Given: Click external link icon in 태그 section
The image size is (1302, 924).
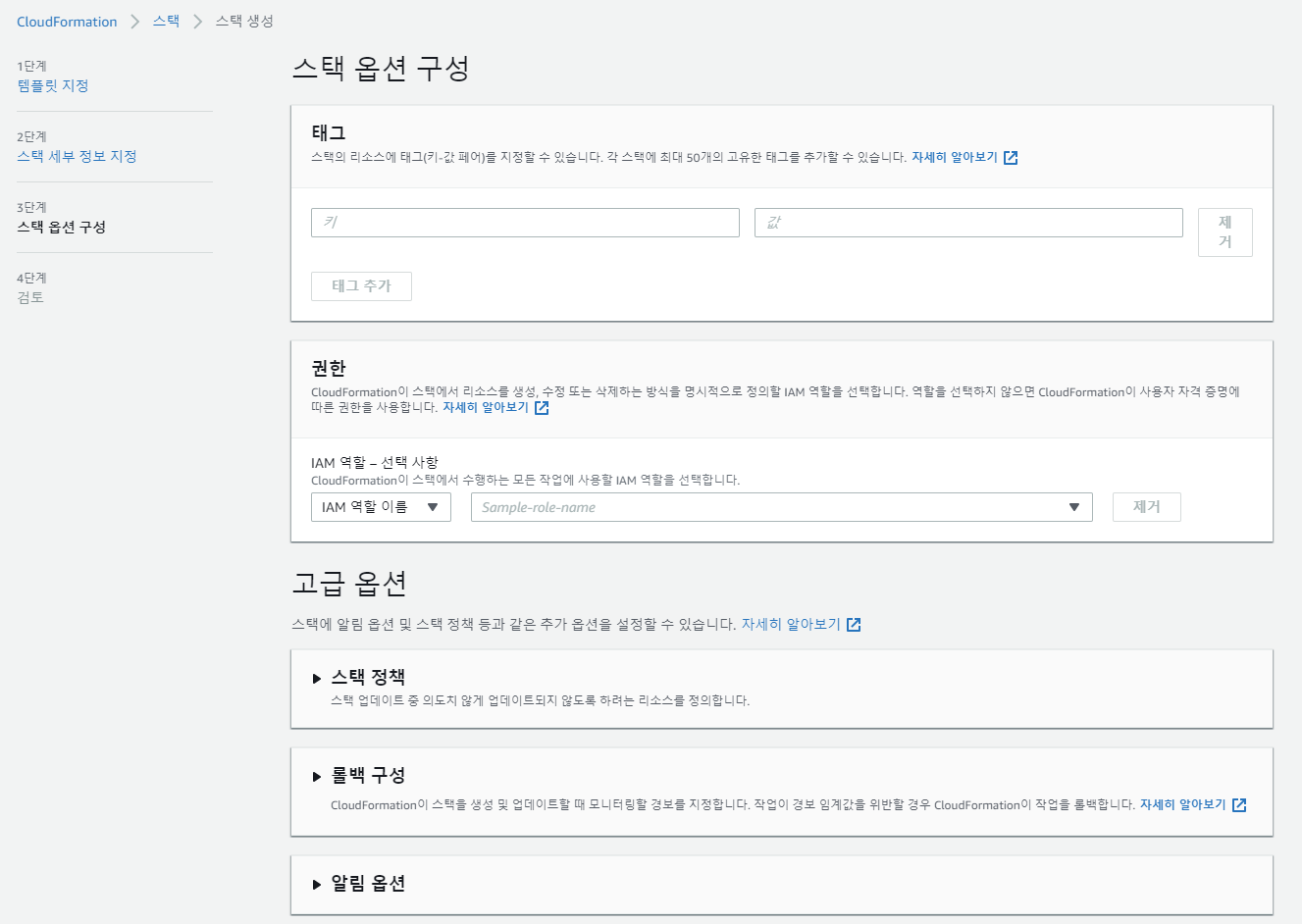Looking at the screenshot, I should 1011,158.
